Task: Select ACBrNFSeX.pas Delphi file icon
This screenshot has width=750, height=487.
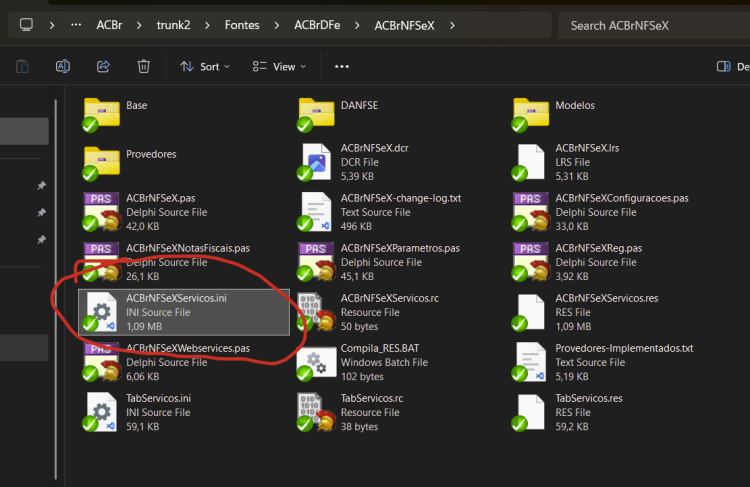Action: click(101, 211)
